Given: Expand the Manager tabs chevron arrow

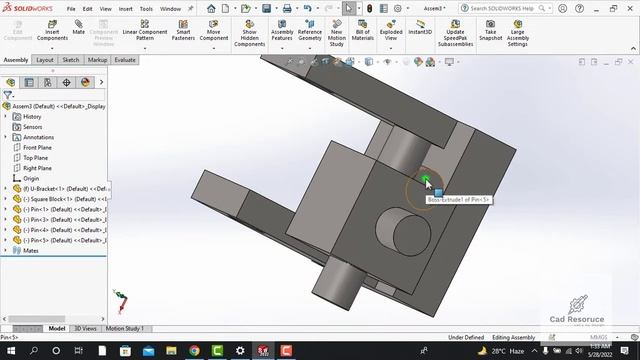Looking at the screenshot, I should pos(101,82).
